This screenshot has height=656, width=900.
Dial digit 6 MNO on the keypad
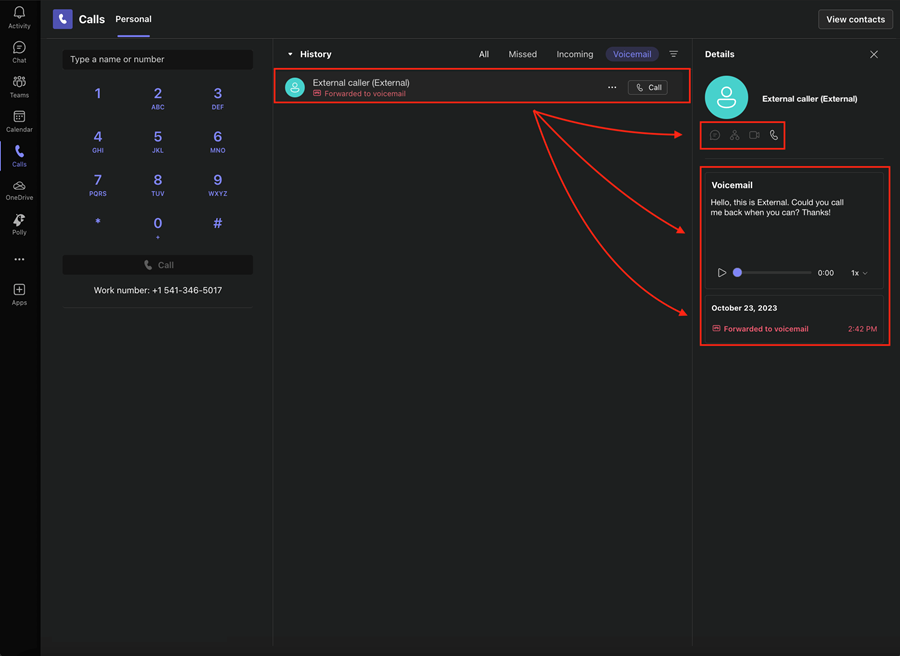click(218, 141)
